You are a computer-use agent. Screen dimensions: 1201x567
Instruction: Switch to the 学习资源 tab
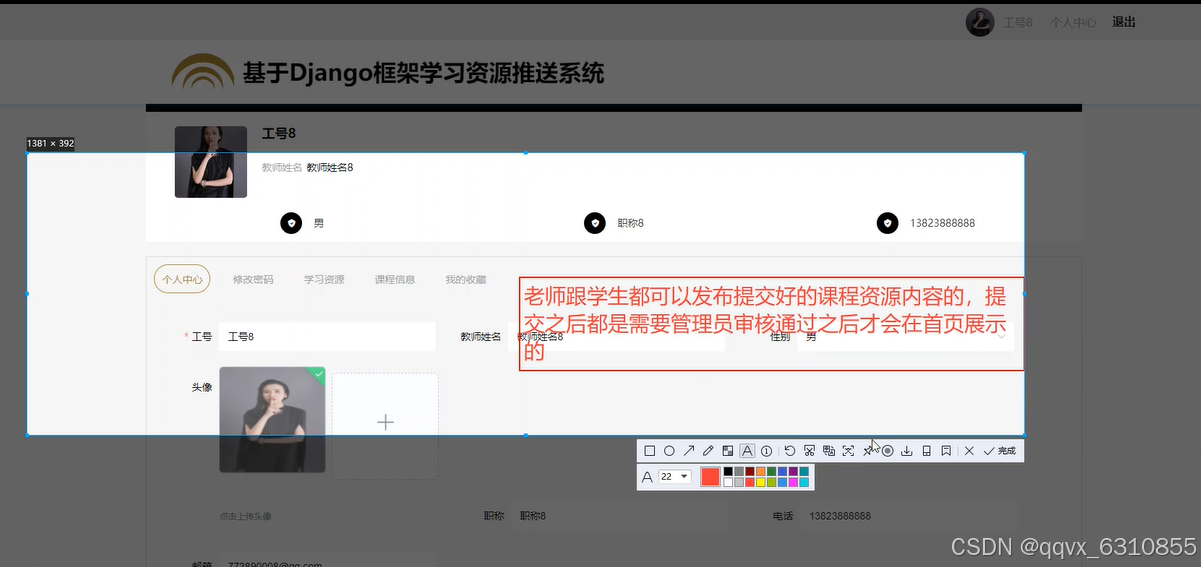pos(324,280)
